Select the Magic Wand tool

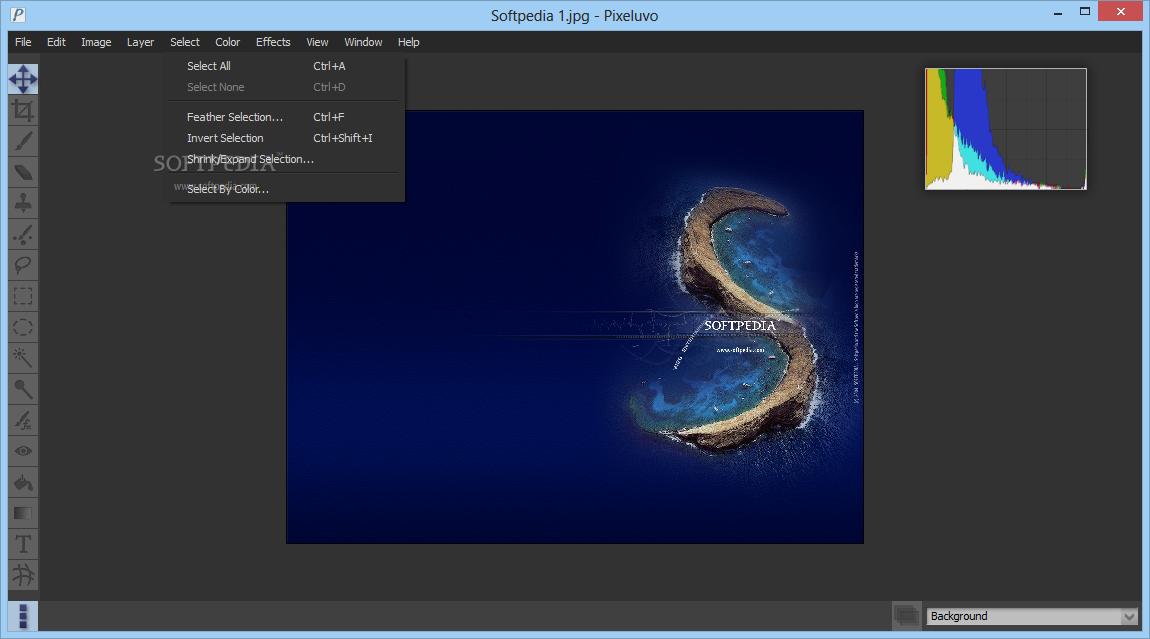(23, 358)
